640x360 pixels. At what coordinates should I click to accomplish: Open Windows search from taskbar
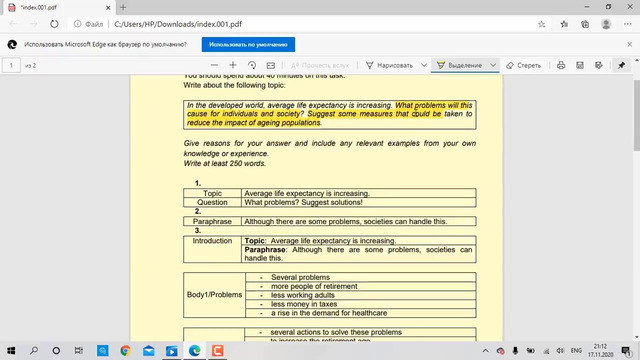[x=34, y=351]
